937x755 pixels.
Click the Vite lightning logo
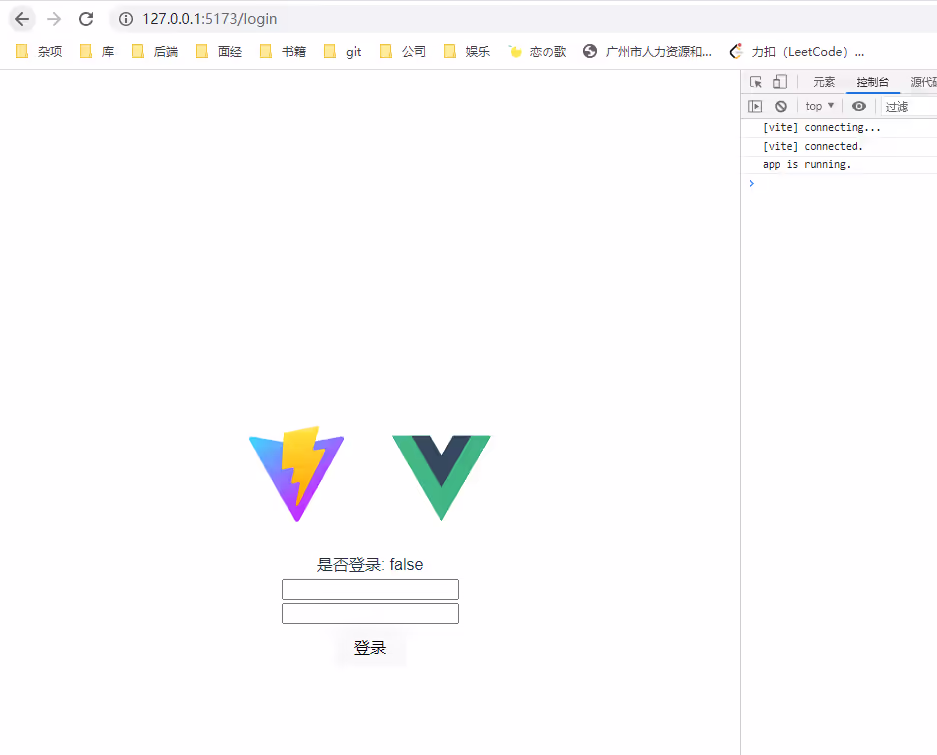pyautogui.click(x=296, y=473)
